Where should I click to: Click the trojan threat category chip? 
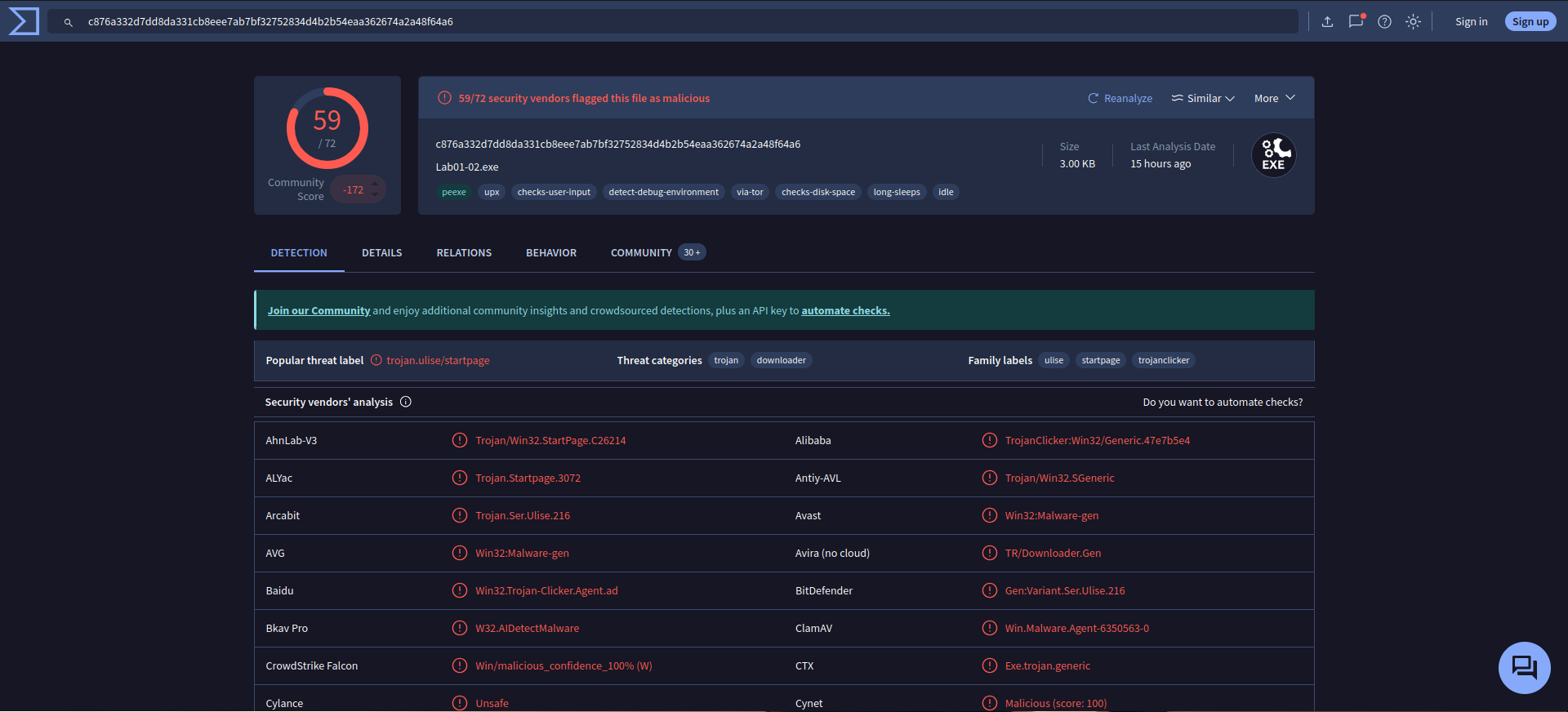(x=726, y=360)
